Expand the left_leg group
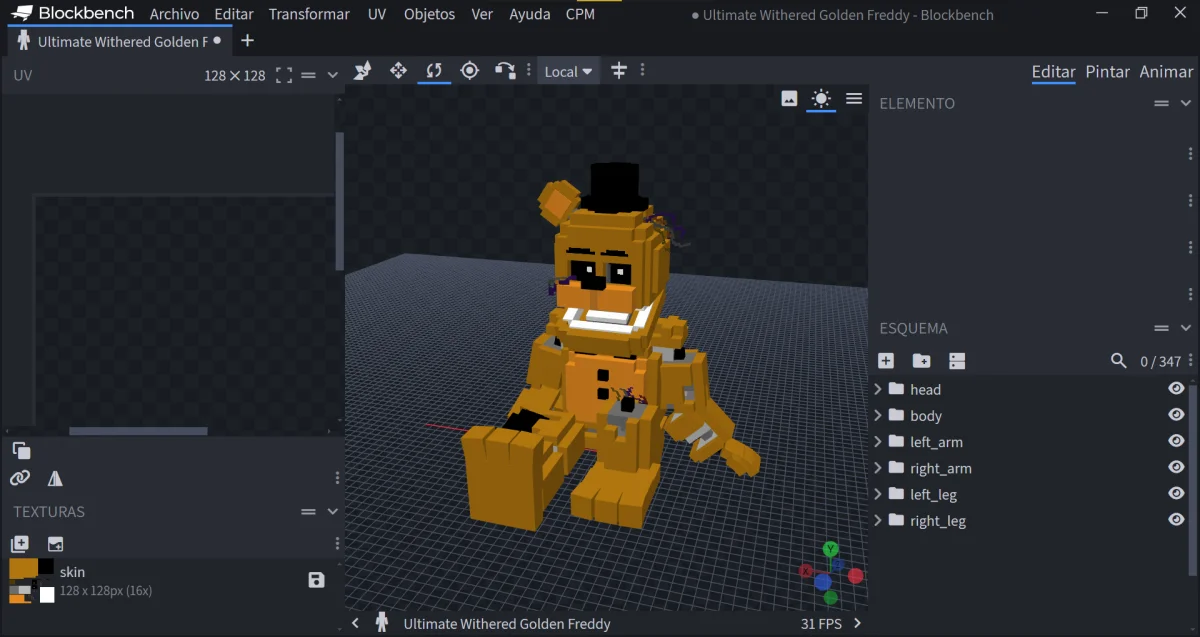This screenshot has height=637, width=1200. 878,494
